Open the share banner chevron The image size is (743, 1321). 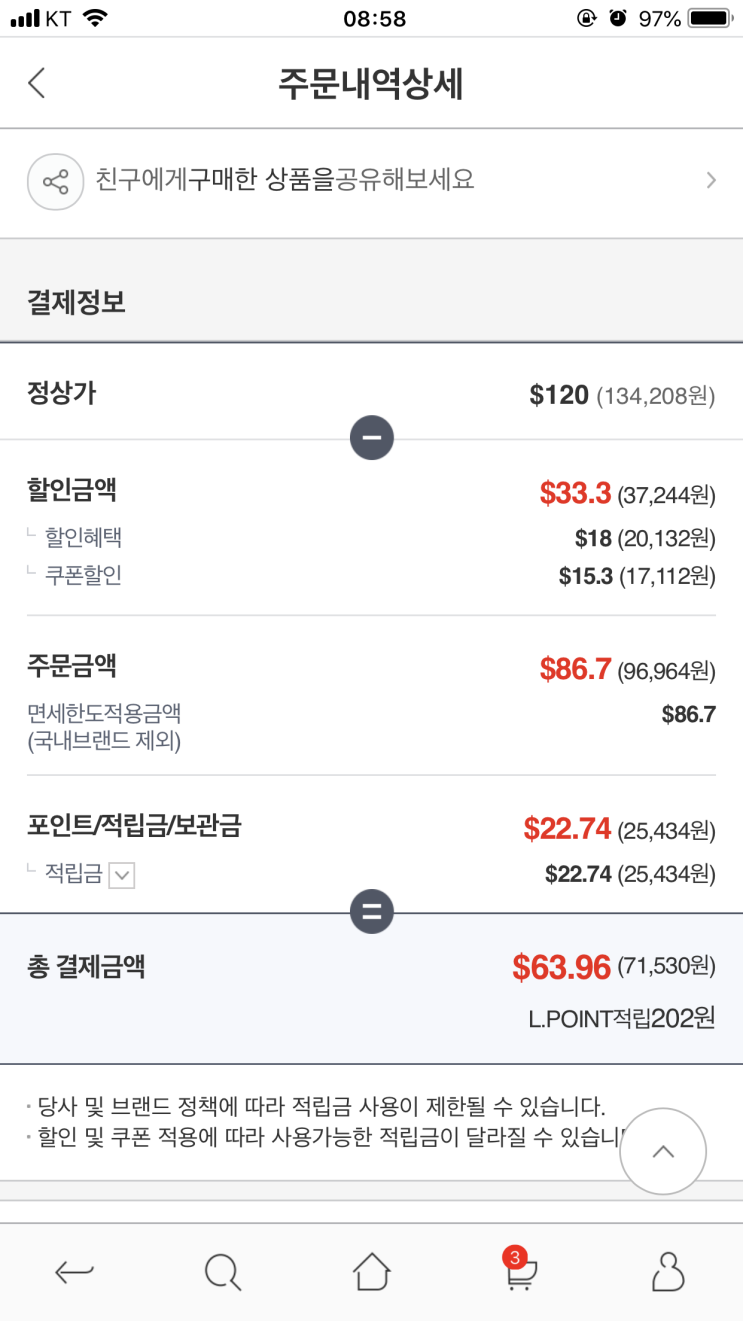(x=711, y=181)
